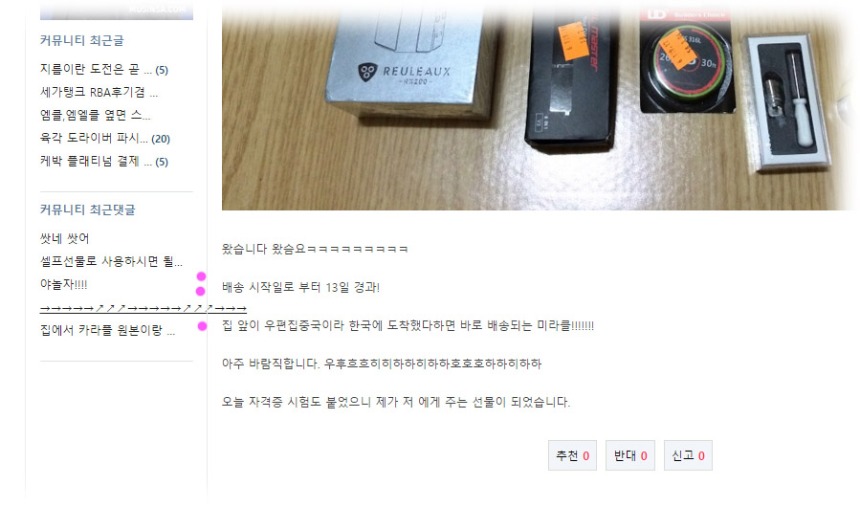Open the post 엠클,엠엘를 옆면 스
The image size is (860, 513).
point(95,115)
